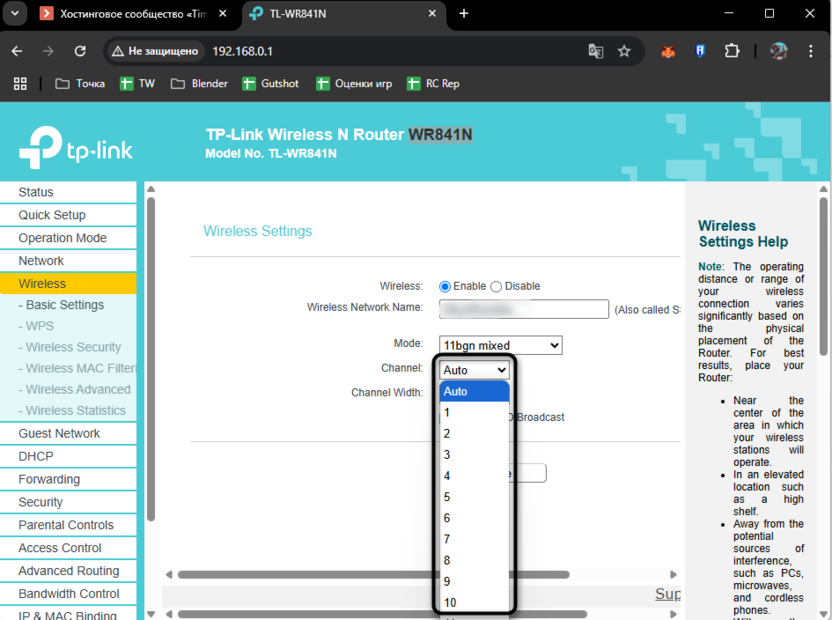
Task: Select the Disable wireless radio button
Action: (x=496, y=287)
